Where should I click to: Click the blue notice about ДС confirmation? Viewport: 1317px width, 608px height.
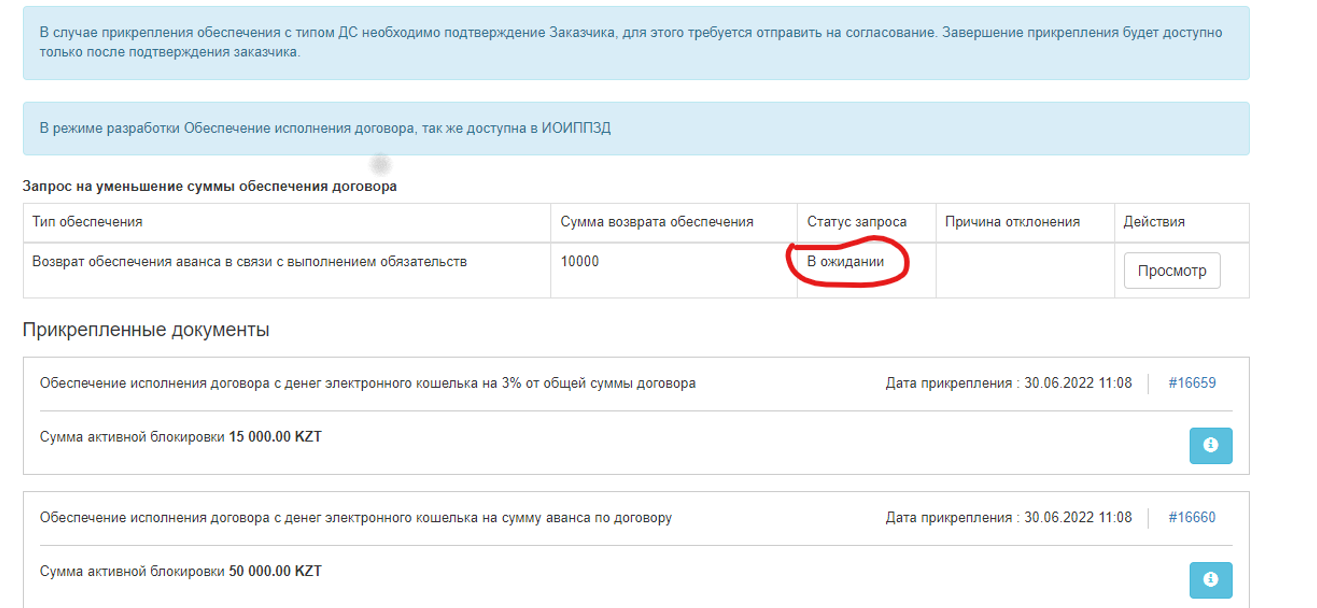tap(630, 42)
